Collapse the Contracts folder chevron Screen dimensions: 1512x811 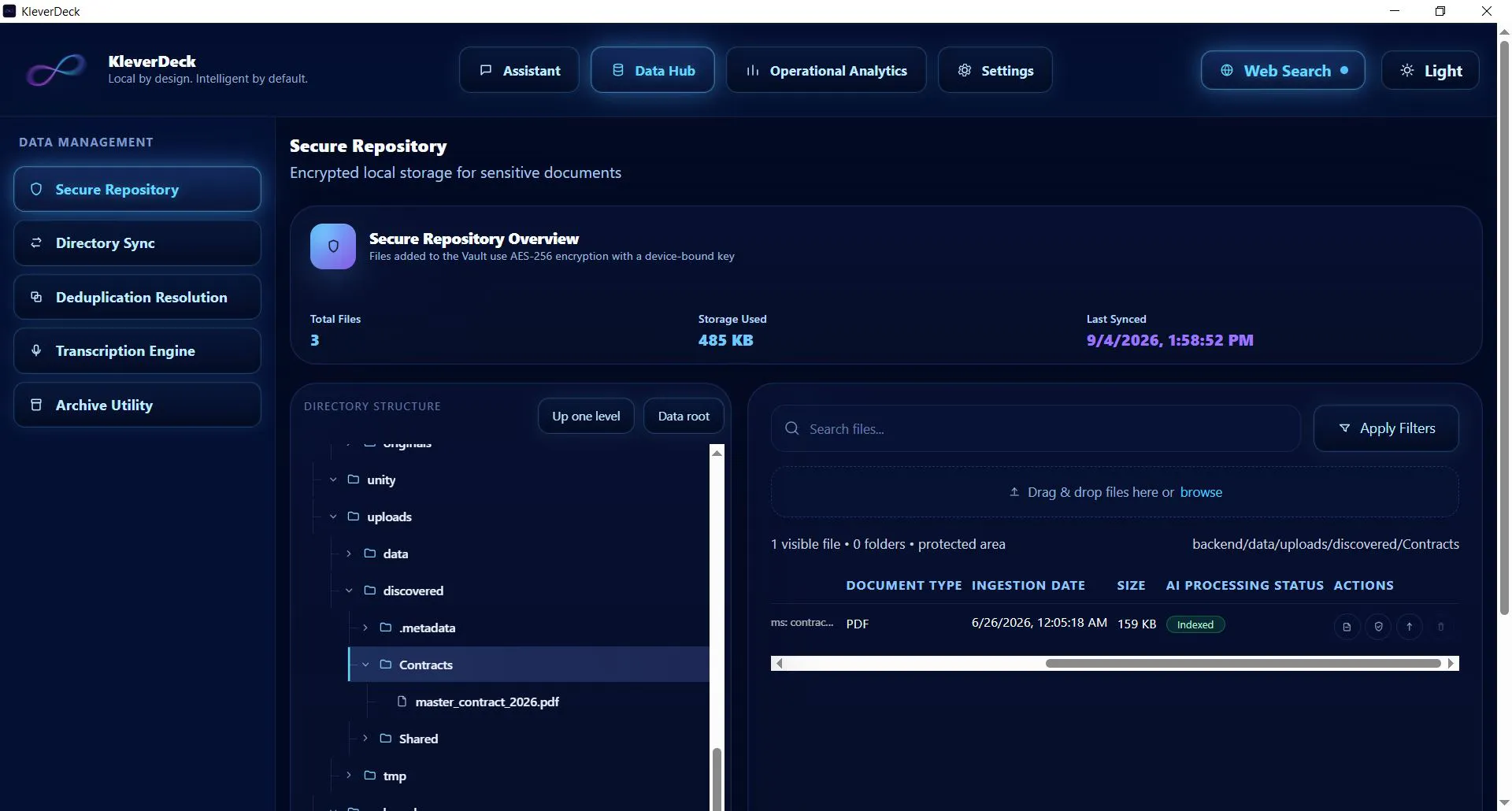(365, 665)
